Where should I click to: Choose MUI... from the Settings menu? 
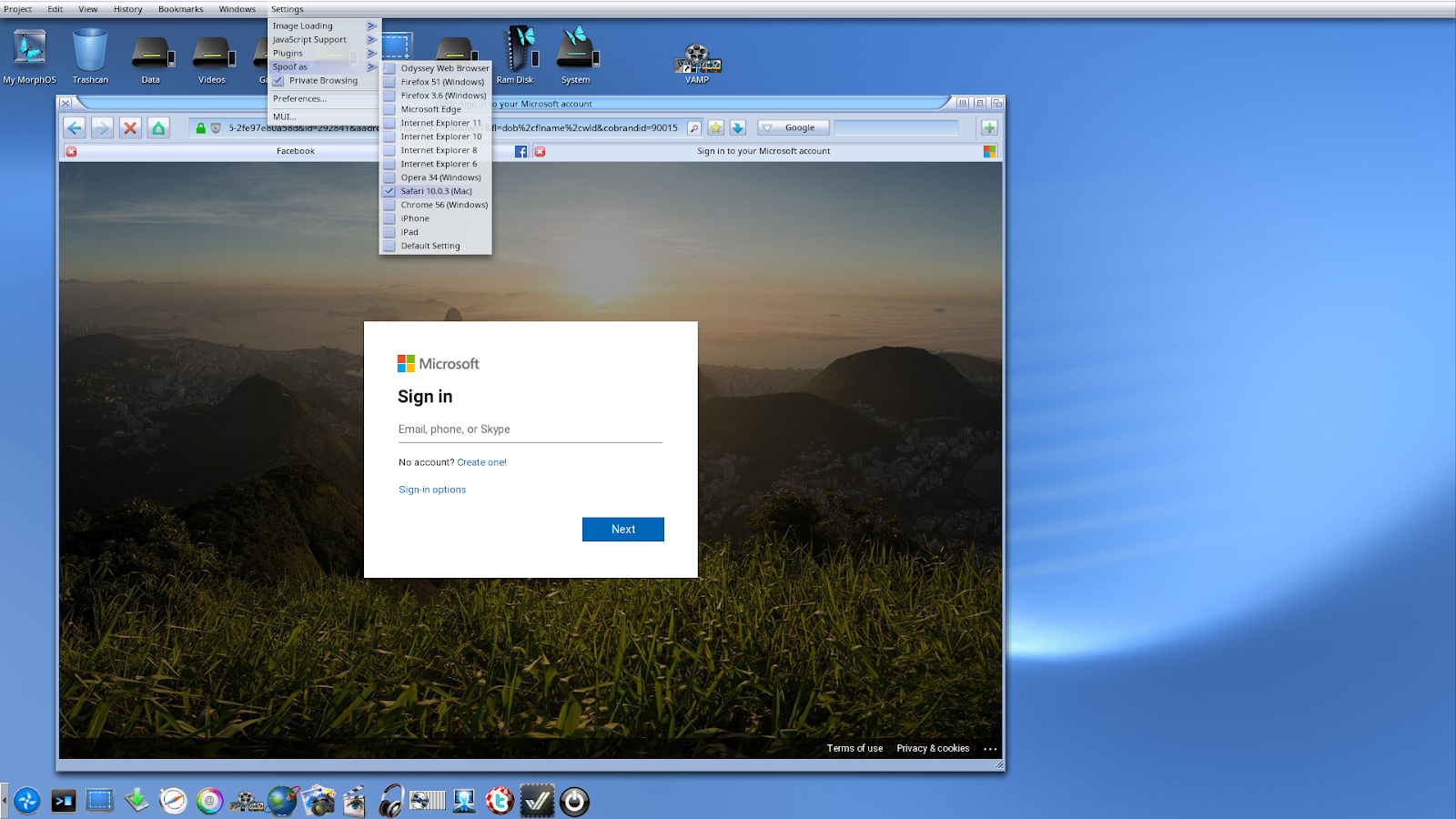tap(324, 117)
